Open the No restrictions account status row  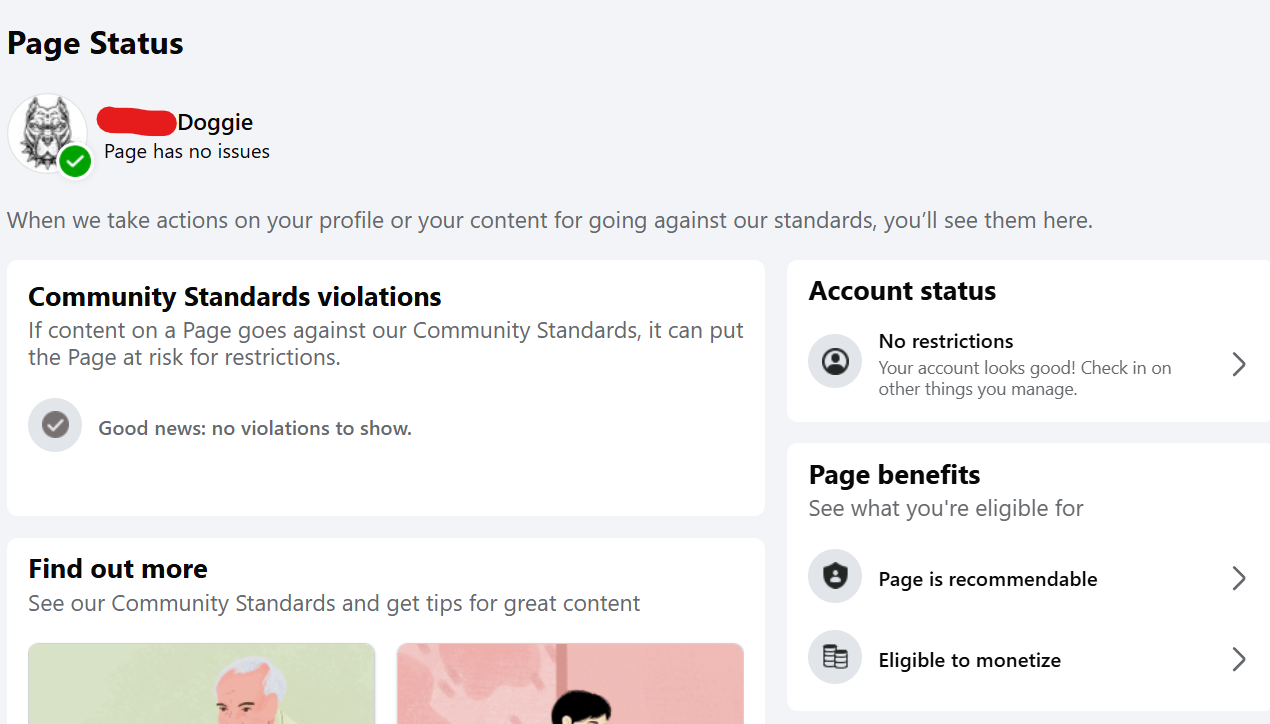pos(1029,363)
